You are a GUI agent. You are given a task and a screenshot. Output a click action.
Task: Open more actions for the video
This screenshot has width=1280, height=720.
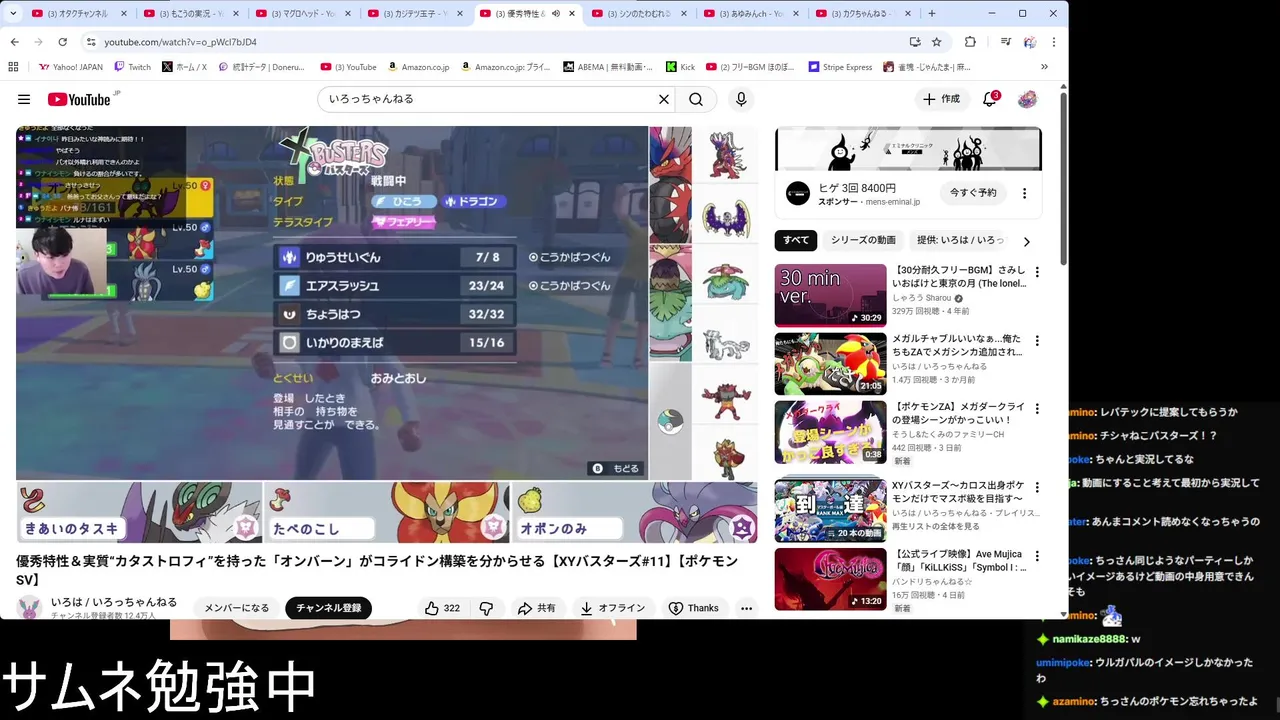746,608
